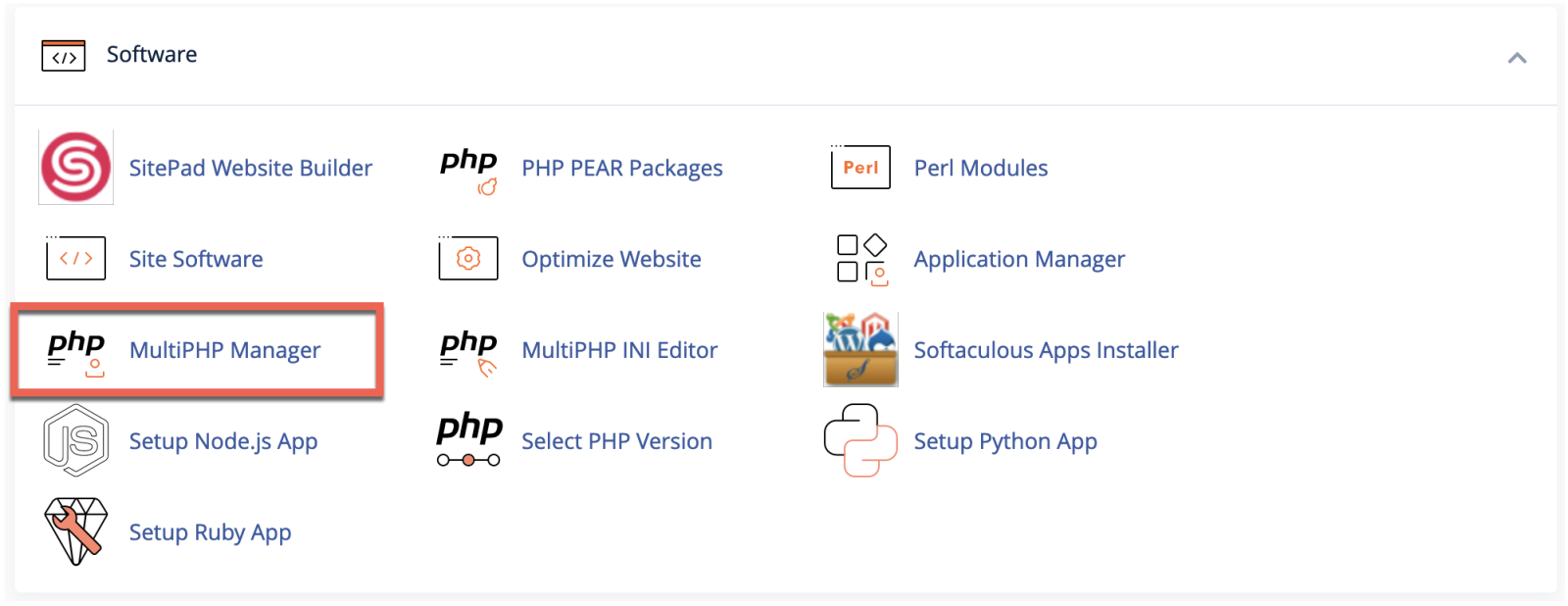Click the Application Manager shapes icon

861,260
